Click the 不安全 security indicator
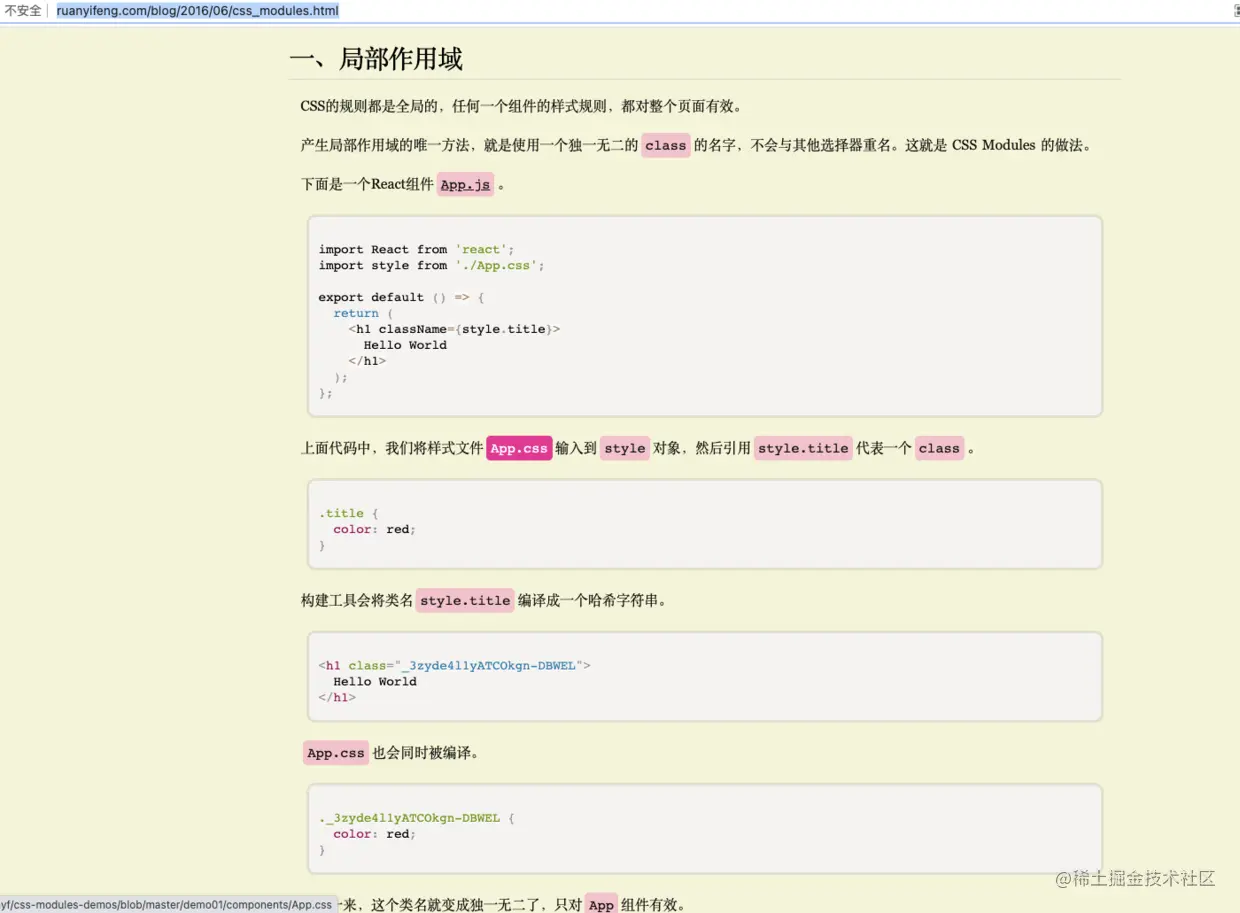 (x=23, y=11)
